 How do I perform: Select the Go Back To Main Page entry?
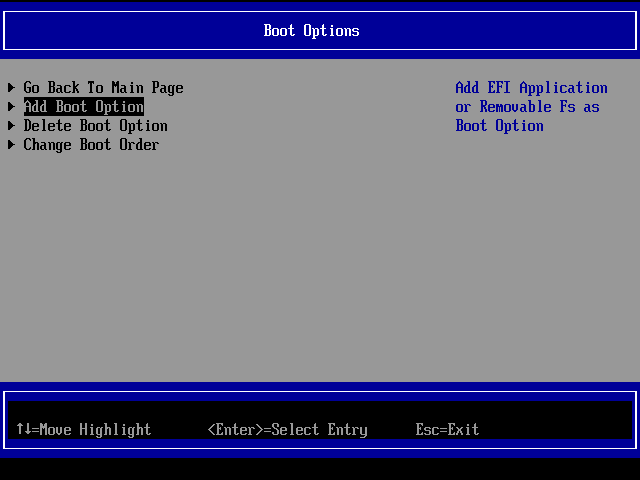point(103,88)
